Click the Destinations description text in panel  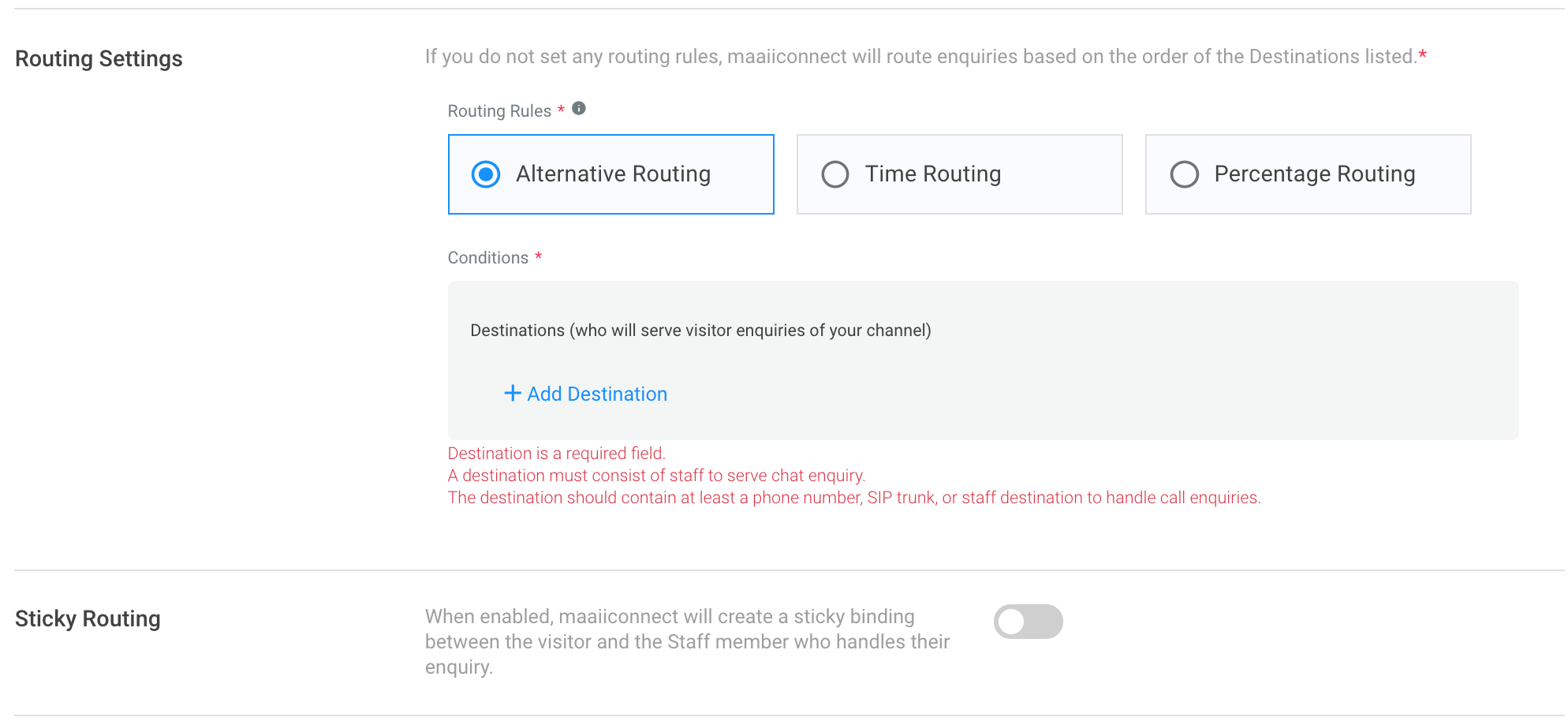tap(700, 331)
